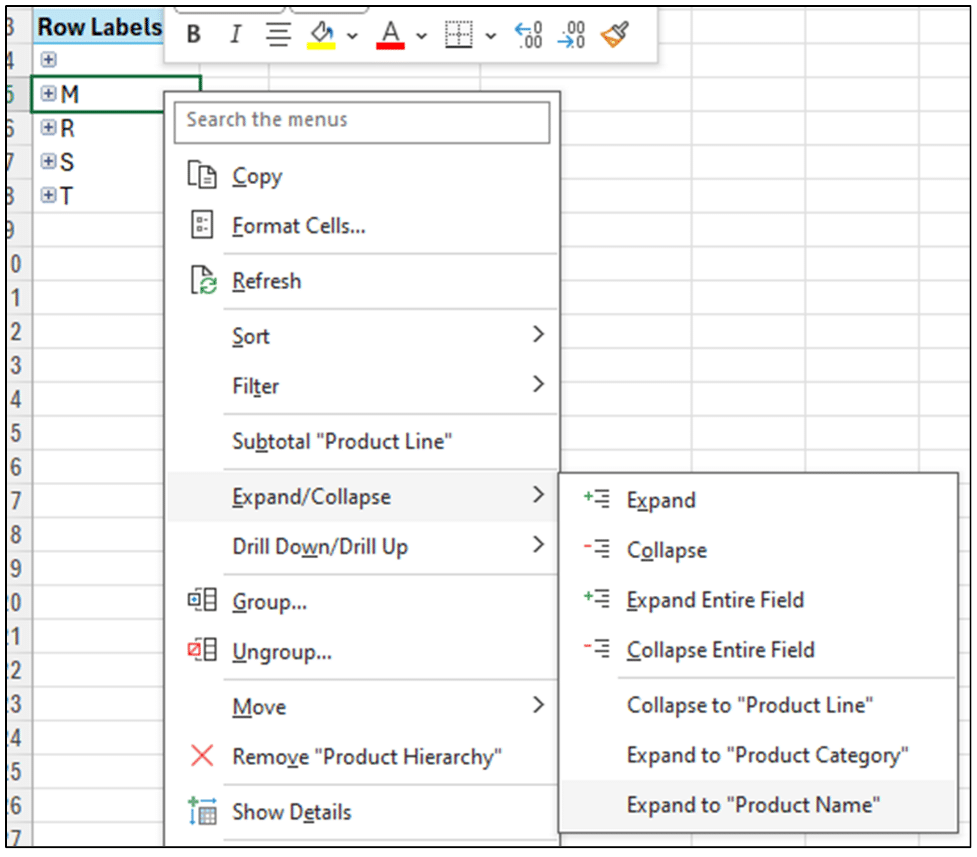Open the Filter submenu chevron
The height and width of the screenshot is (857, 977).
(x=538, y=384)
